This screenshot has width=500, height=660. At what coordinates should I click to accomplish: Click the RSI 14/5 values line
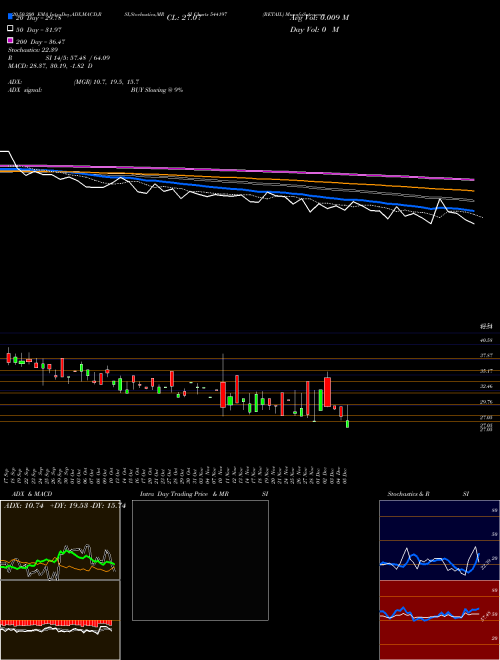click(59, 58)
